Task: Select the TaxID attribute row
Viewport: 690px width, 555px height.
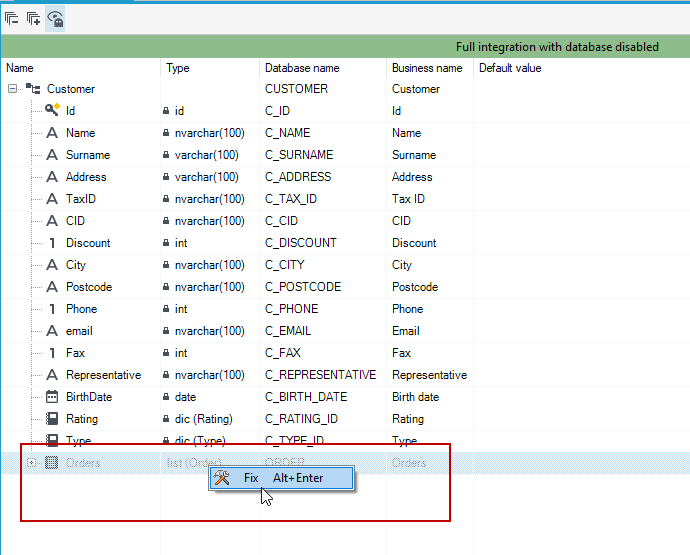Action: coord(345,199)
